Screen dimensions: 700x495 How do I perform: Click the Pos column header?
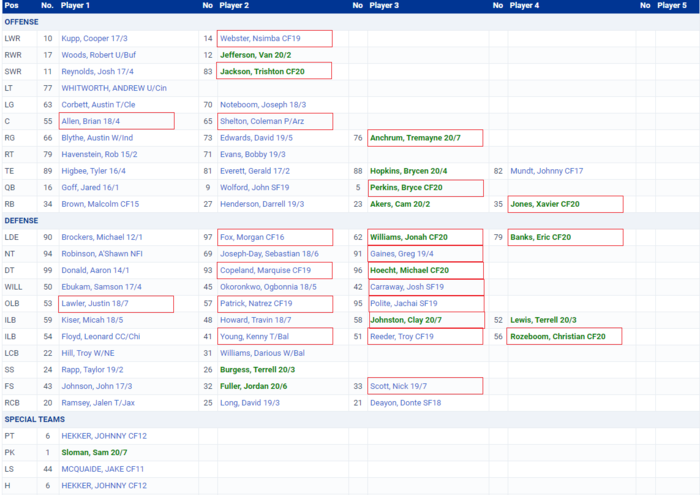pos(12,5)
